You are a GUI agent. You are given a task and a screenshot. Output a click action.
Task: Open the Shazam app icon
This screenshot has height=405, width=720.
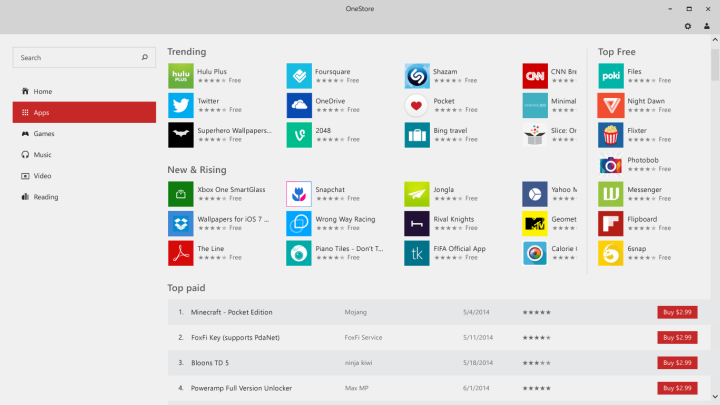click(x=417, y=76)
